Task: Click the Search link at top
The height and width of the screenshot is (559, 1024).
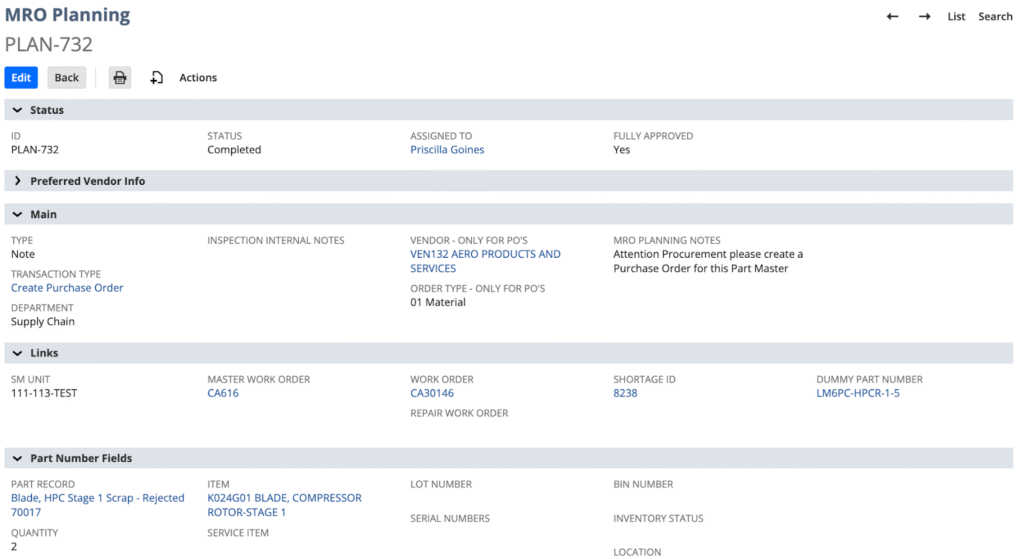Action: pyautogui.click(x=995, y=17)
